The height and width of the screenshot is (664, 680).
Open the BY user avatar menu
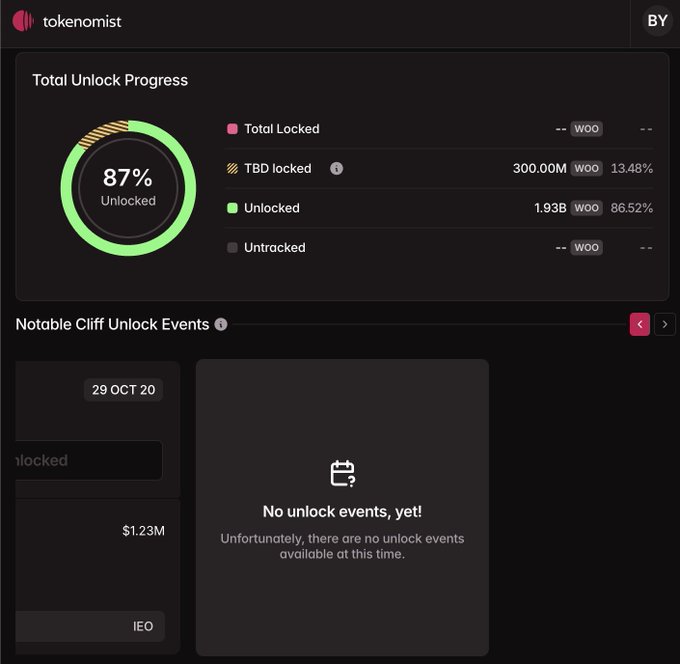tap(657, 21)
